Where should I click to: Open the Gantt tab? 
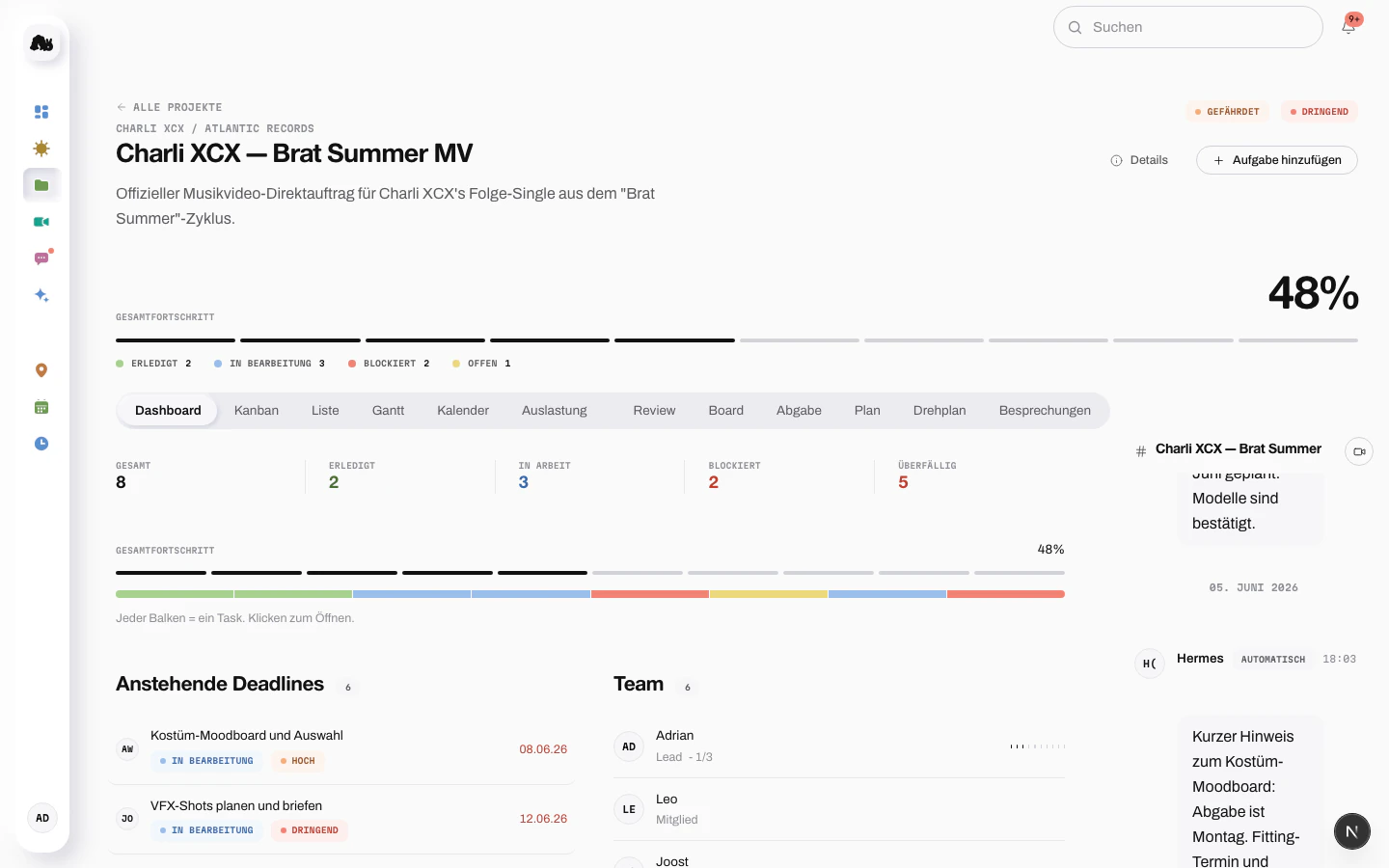[x=388, y=410]
